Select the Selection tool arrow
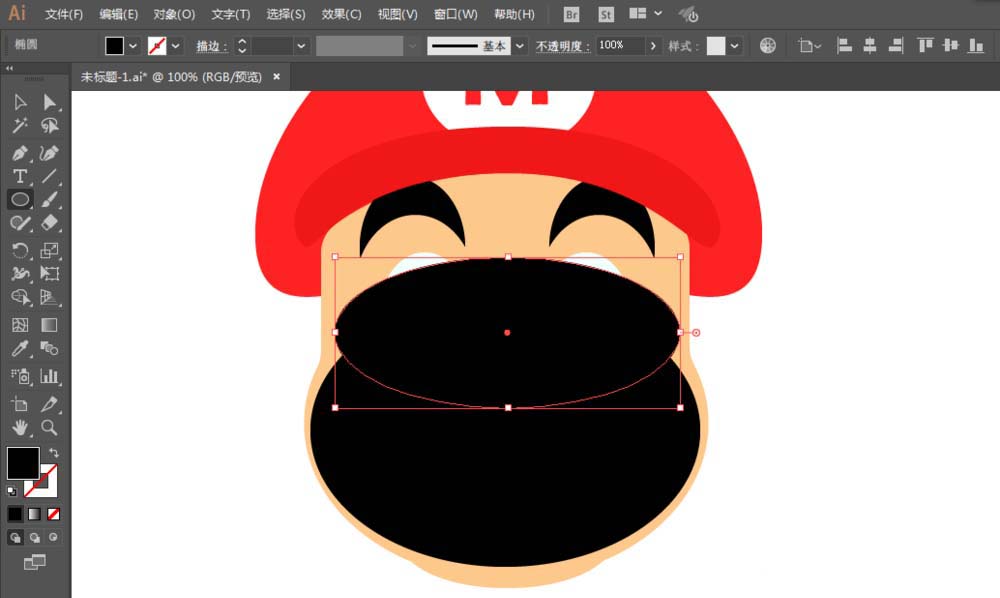The width and height of the screenshot is (1000, 598). 20,102
